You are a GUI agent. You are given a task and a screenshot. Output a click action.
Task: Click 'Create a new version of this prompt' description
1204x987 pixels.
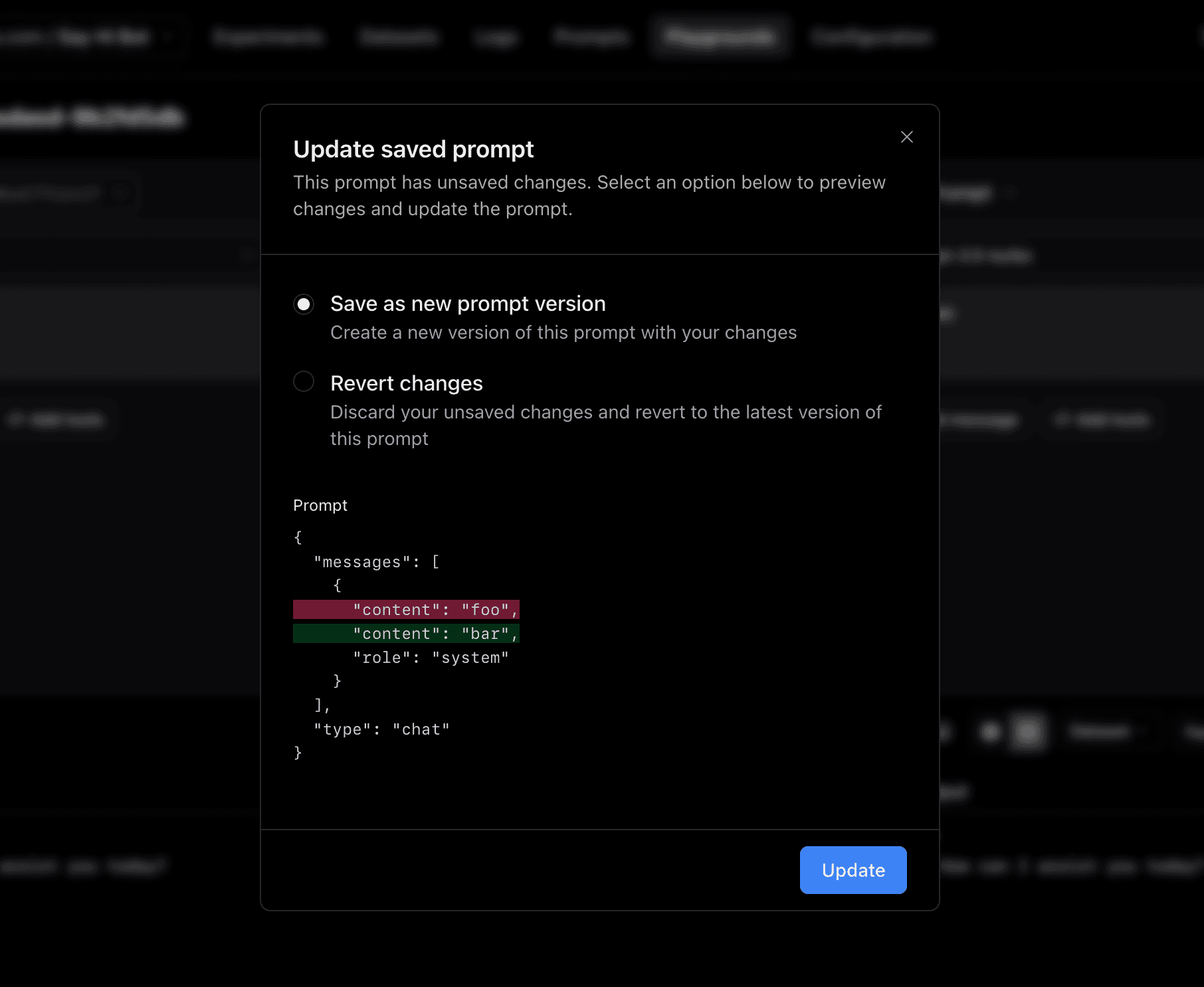pos(563,333)
